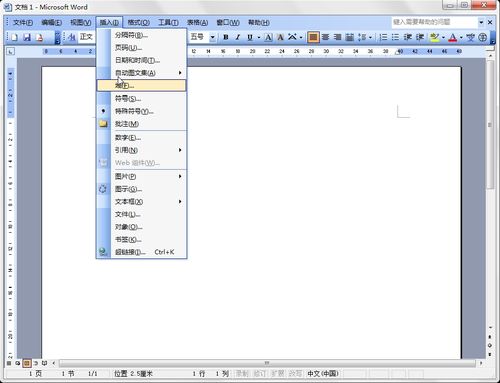Select 日期和时间(T) menu entry

[x=142, y=60]
